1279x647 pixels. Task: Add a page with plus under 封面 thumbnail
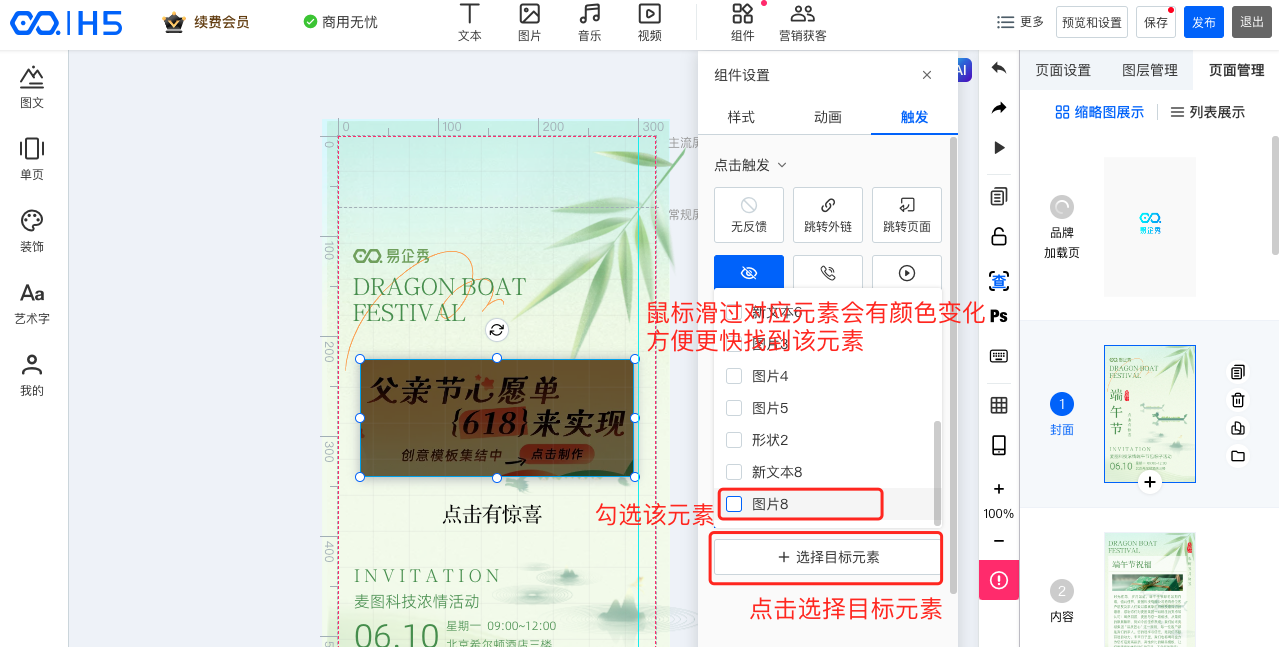click(x=1150, y=483)
